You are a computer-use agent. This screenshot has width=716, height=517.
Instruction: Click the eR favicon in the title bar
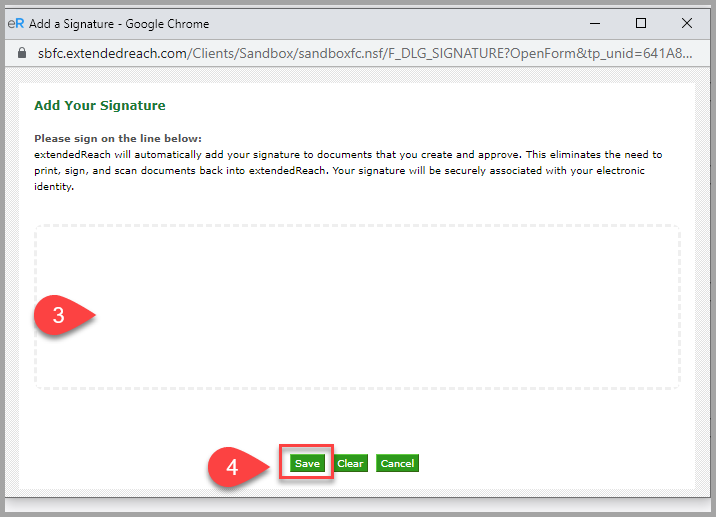(x=16, y=23)
